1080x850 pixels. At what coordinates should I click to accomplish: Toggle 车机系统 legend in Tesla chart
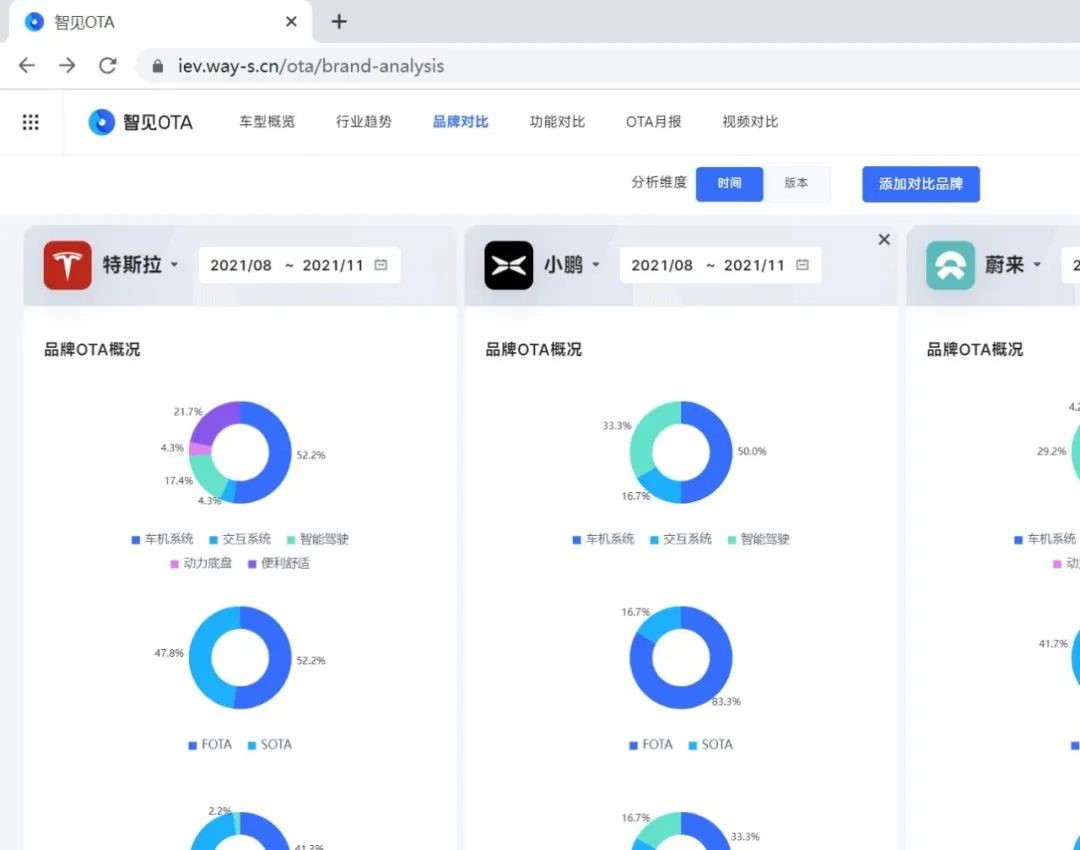[x=162, y=539]
